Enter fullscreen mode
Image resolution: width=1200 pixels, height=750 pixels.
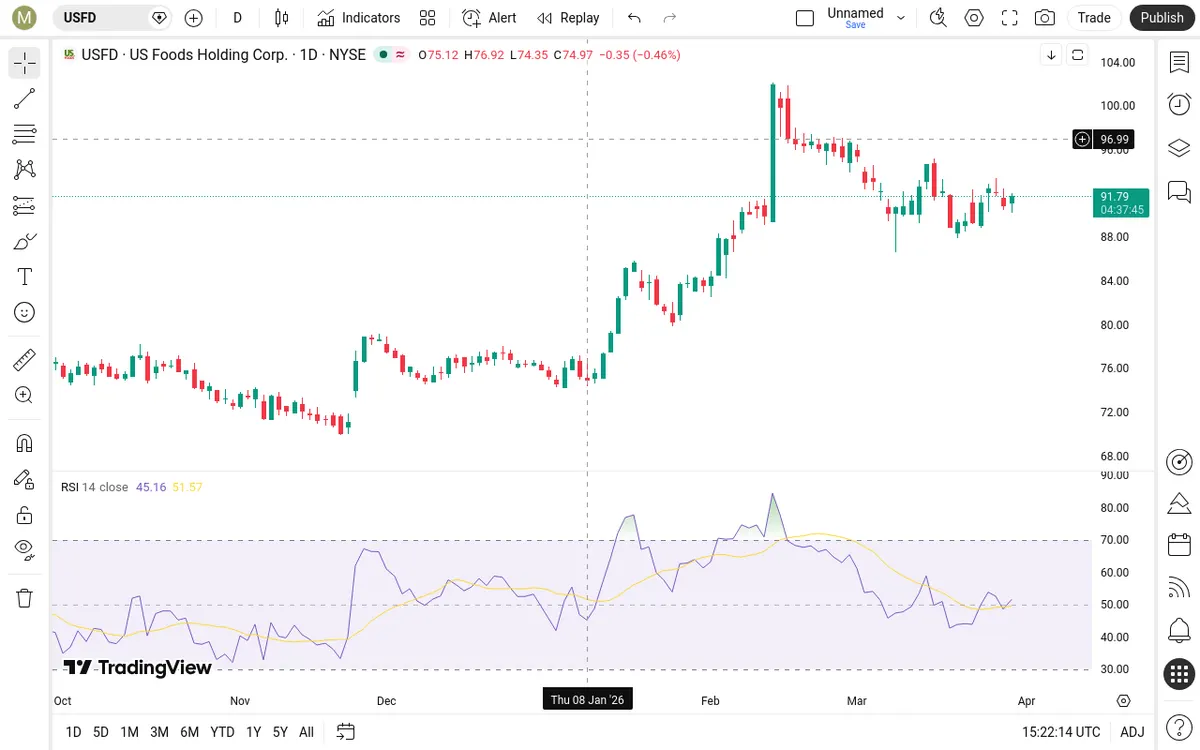(x=1010, y=17)
